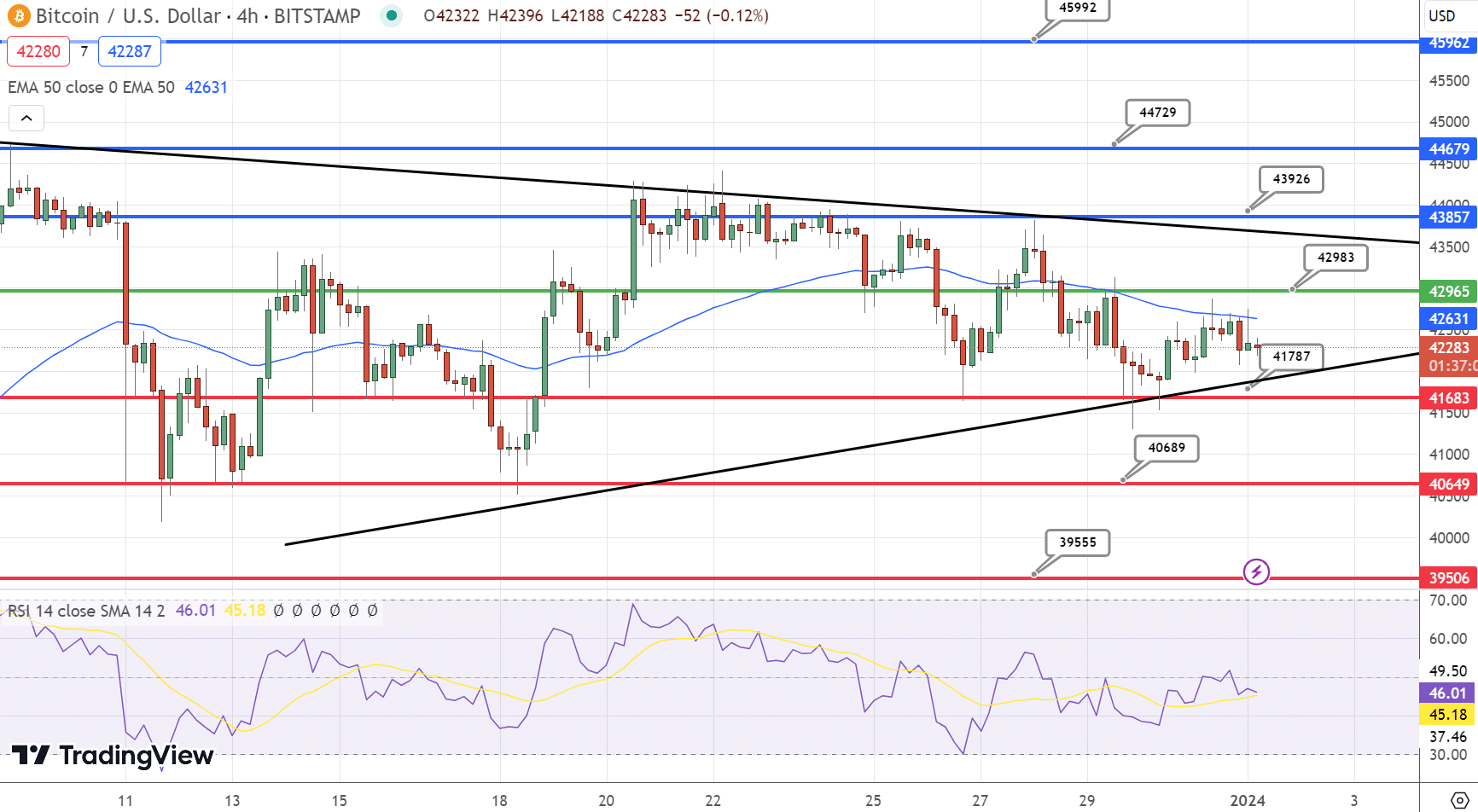Click the yellow 45.18 RSI SMA tag
1478x812 pixels.
coord(1447,715)
